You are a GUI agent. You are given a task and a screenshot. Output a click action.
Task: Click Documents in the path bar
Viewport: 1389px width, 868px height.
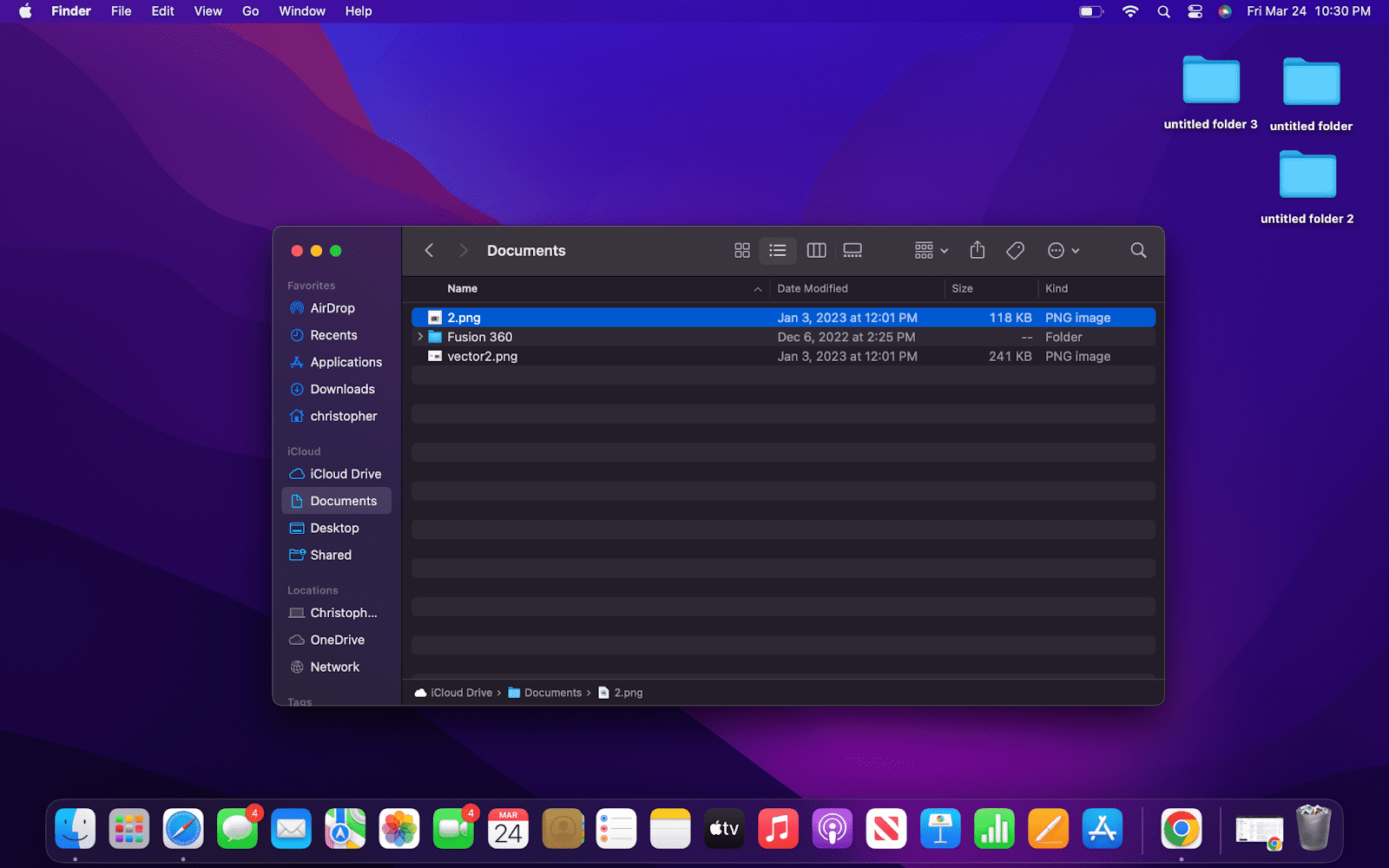pyautogui.click(x=544, y=693)
